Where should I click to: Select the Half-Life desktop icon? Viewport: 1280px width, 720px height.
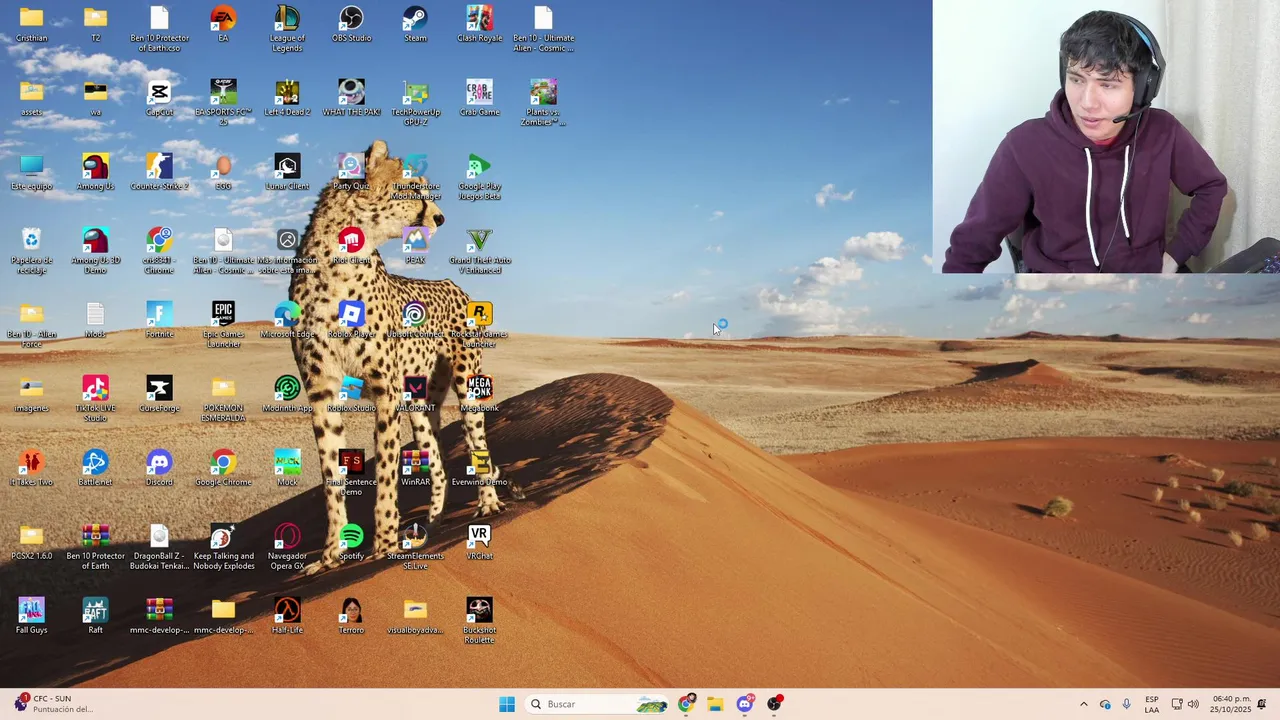pos(287,616)
